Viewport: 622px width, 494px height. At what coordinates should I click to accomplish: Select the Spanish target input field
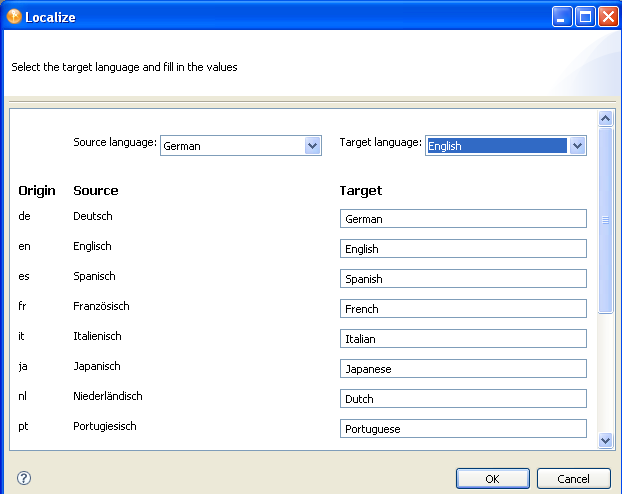point(463,279)
